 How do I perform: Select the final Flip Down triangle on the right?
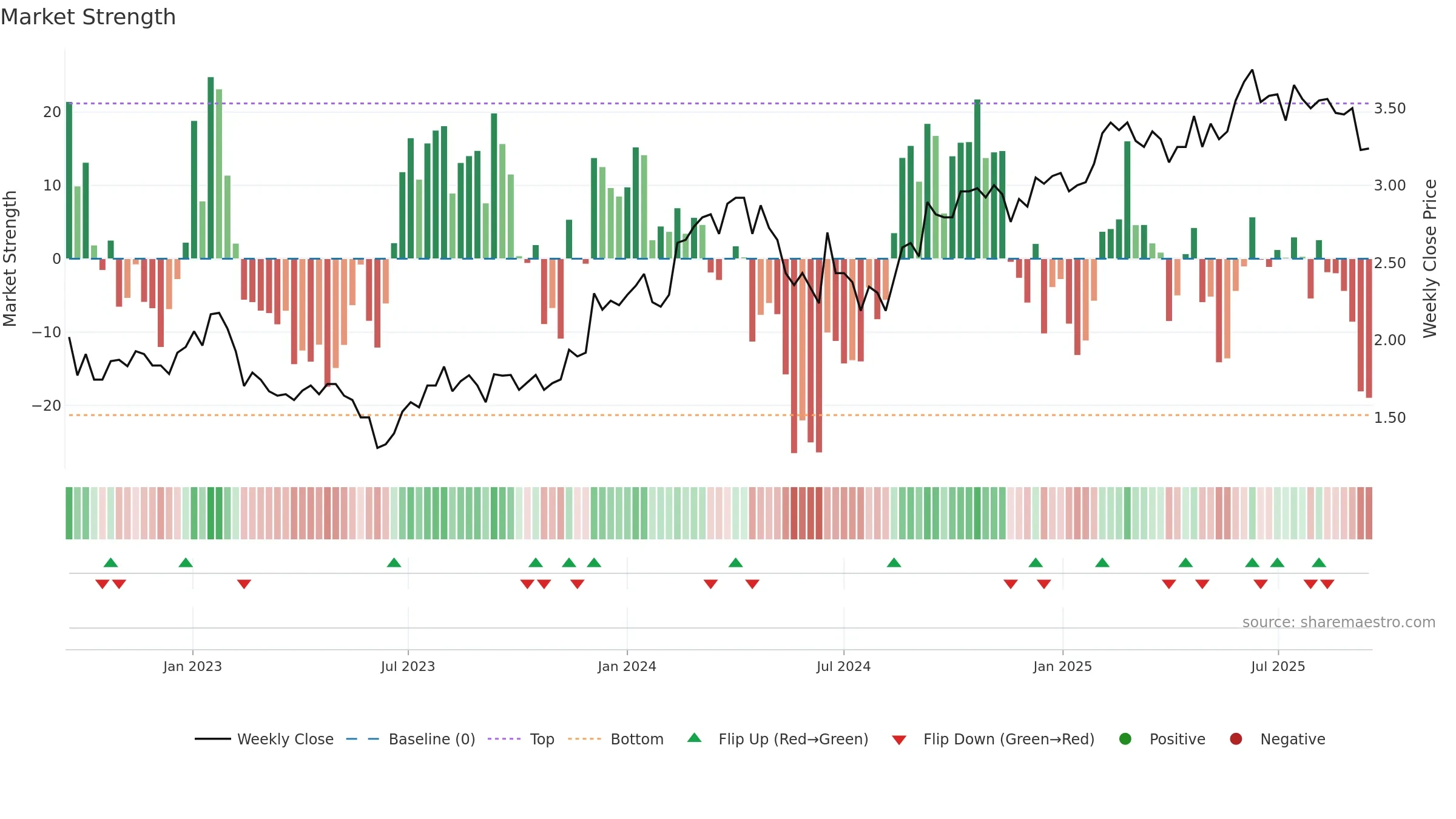[1327, 584]
